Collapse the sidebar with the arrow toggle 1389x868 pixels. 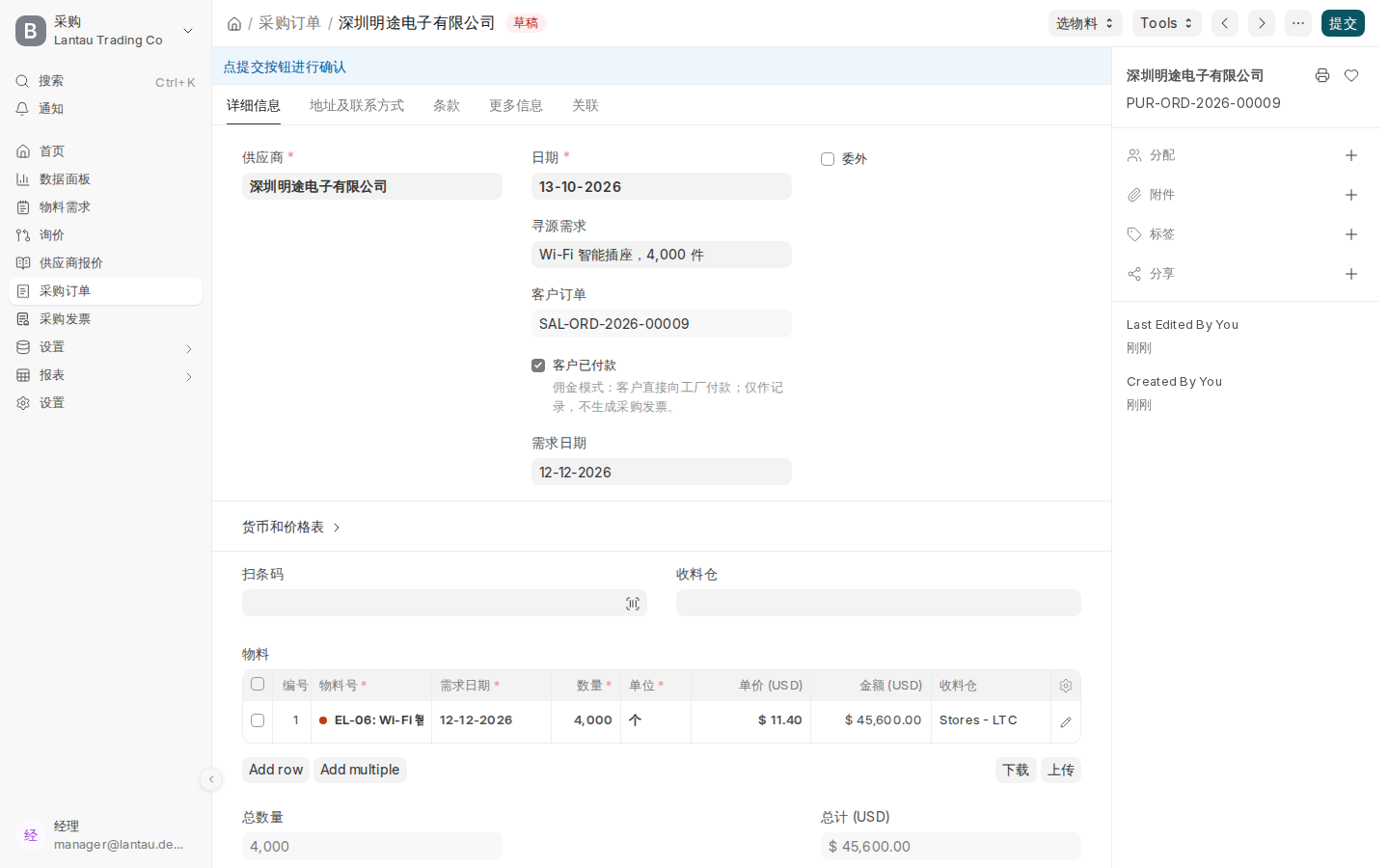[x=211, y=779]
